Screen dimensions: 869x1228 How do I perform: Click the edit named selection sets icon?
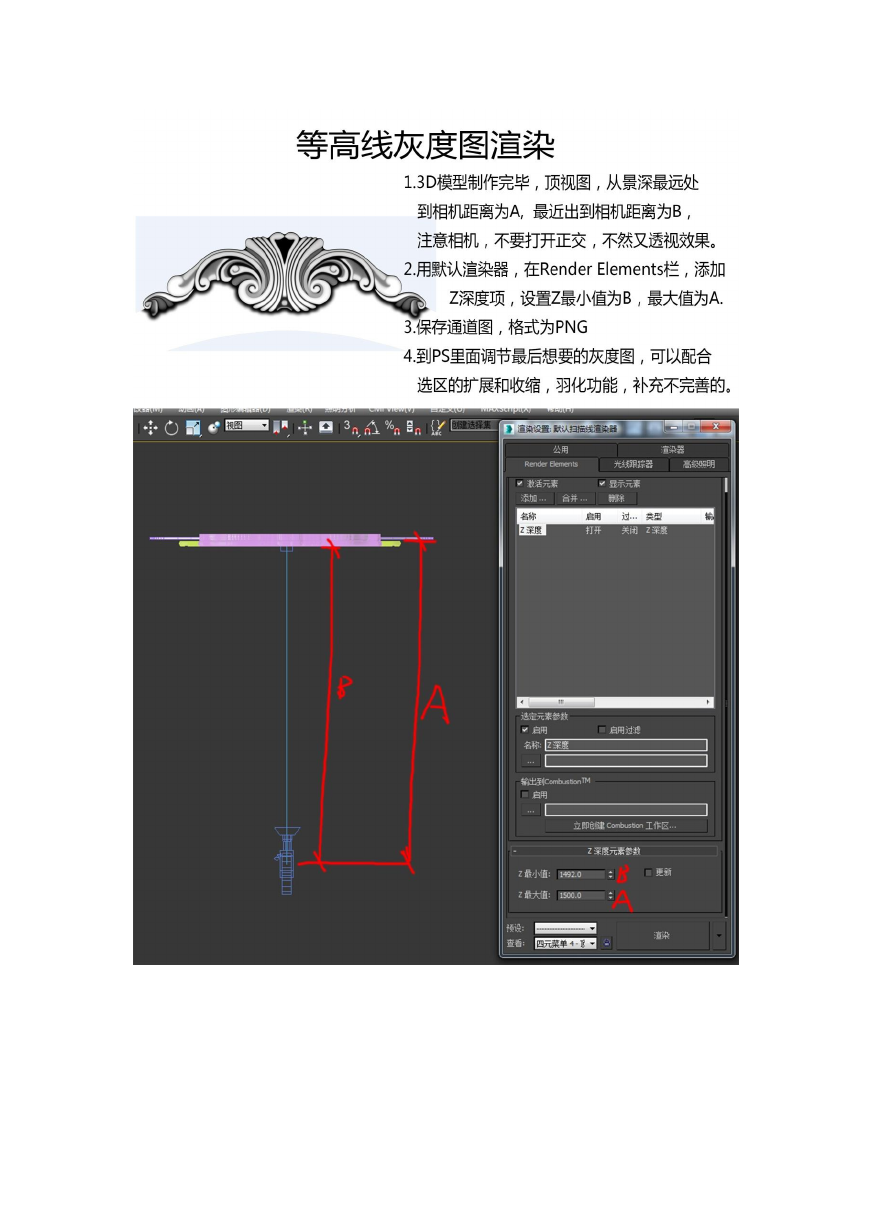click(437, 428)
